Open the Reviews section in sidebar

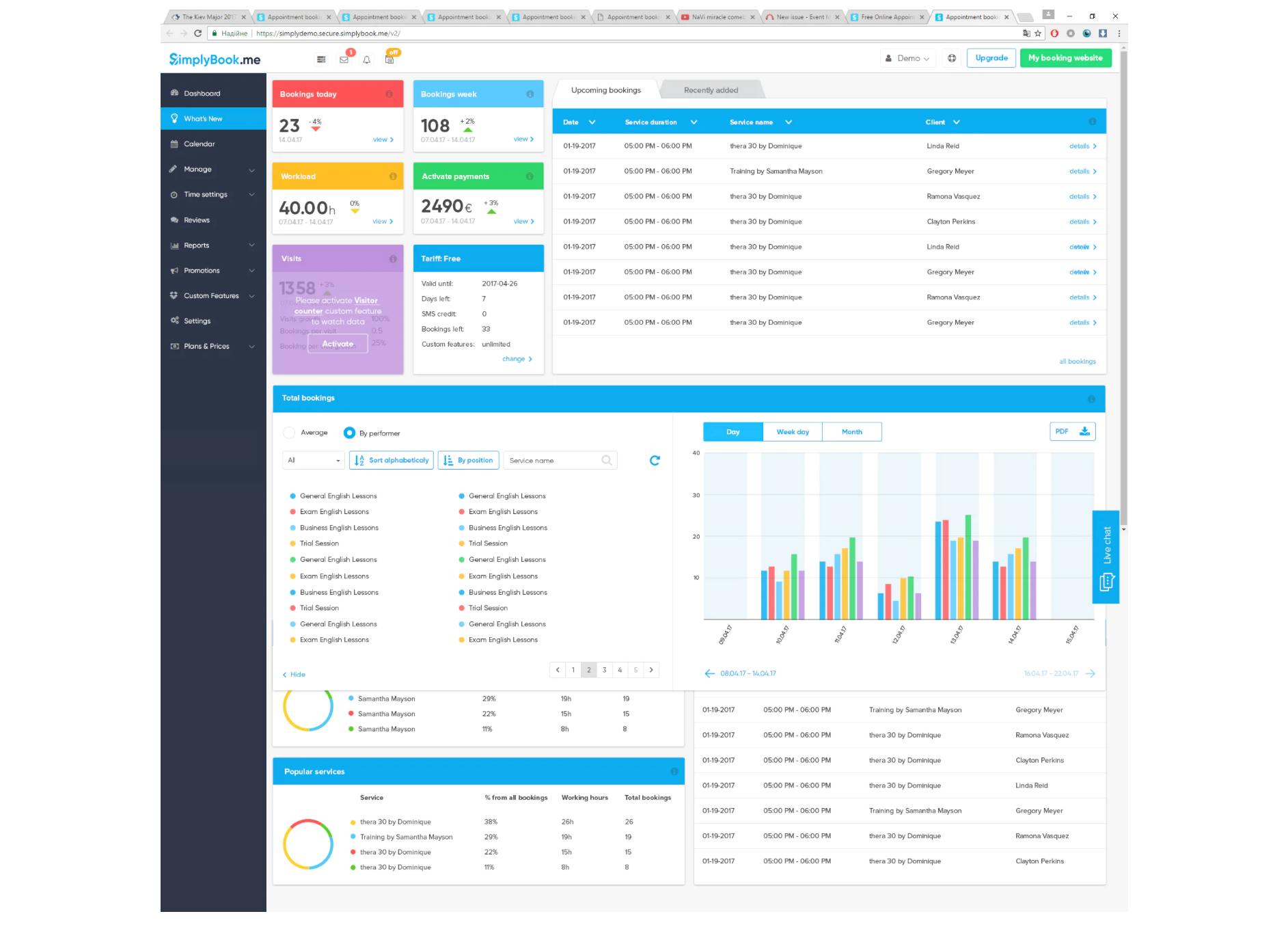[197, 219]
